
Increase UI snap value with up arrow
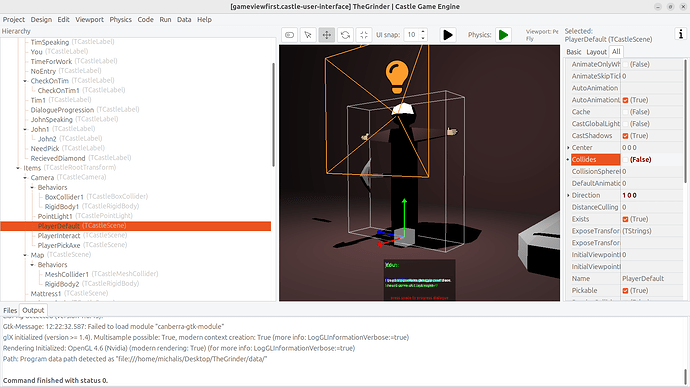[423, 32]
